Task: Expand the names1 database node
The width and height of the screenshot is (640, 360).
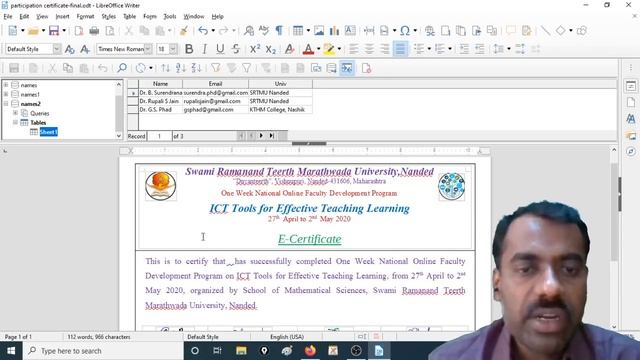Action: pyautogui.click(x=6, y=94)
